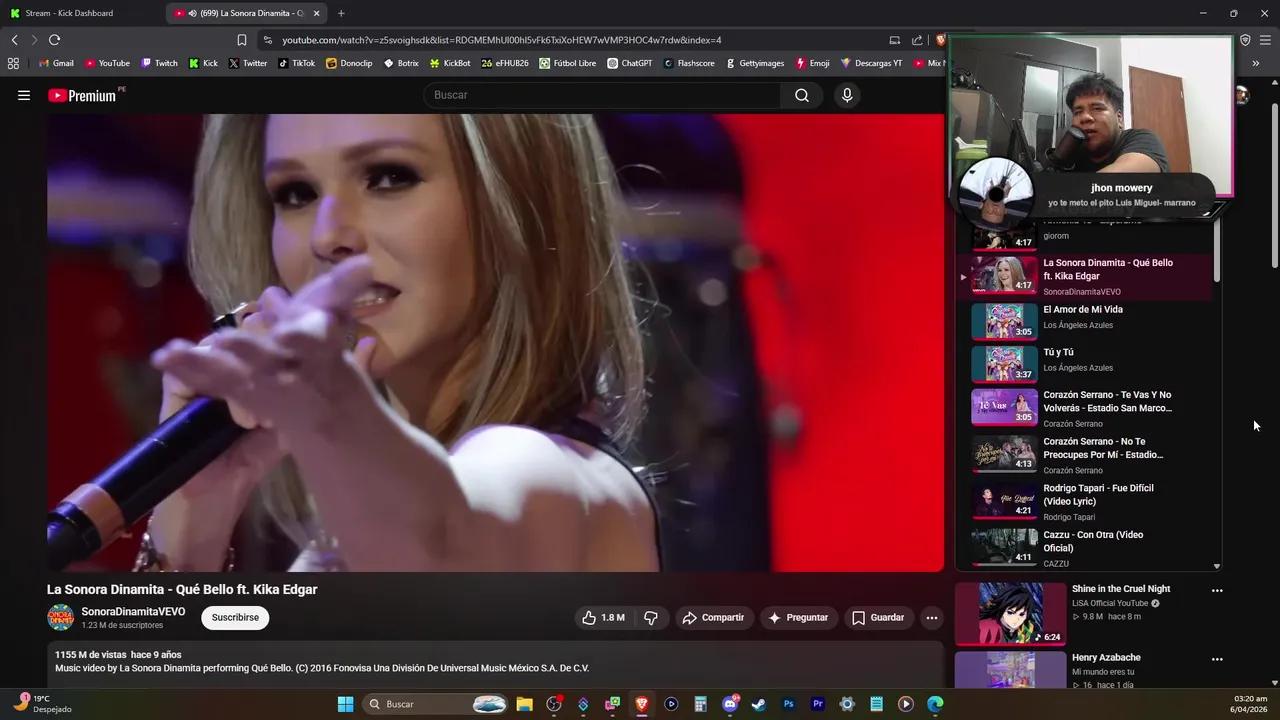1280x720 pixels.
Task: Bookmark this page icon in address bar
Action: (242, 40)
